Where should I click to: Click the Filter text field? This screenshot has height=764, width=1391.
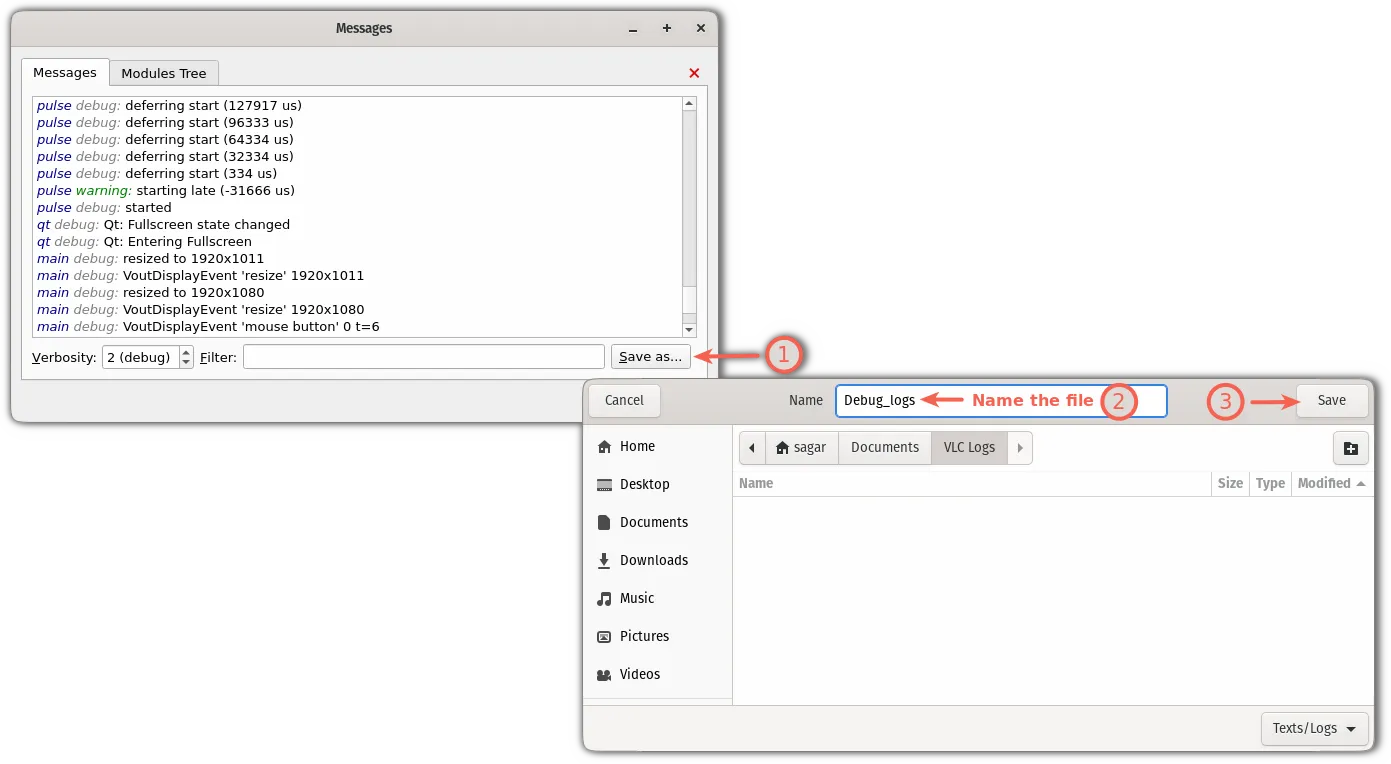423,357
